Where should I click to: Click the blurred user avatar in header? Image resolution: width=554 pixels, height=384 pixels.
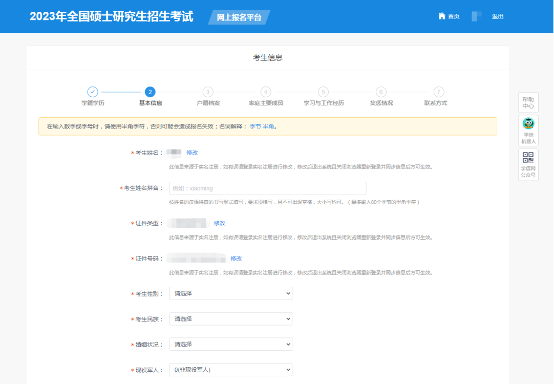[x=476, y=16]
